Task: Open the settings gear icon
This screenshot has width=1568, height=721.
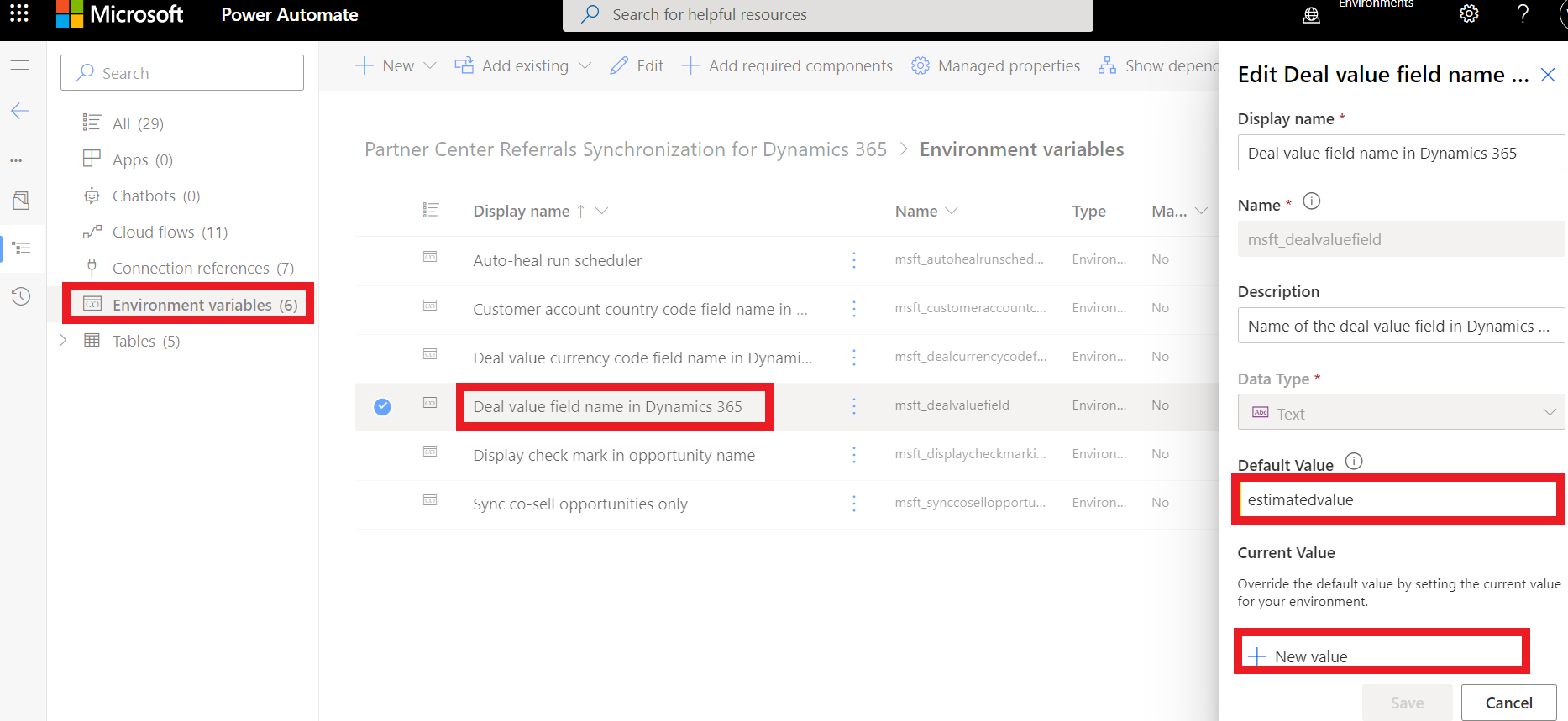Action: click(x=1469, y=13)
